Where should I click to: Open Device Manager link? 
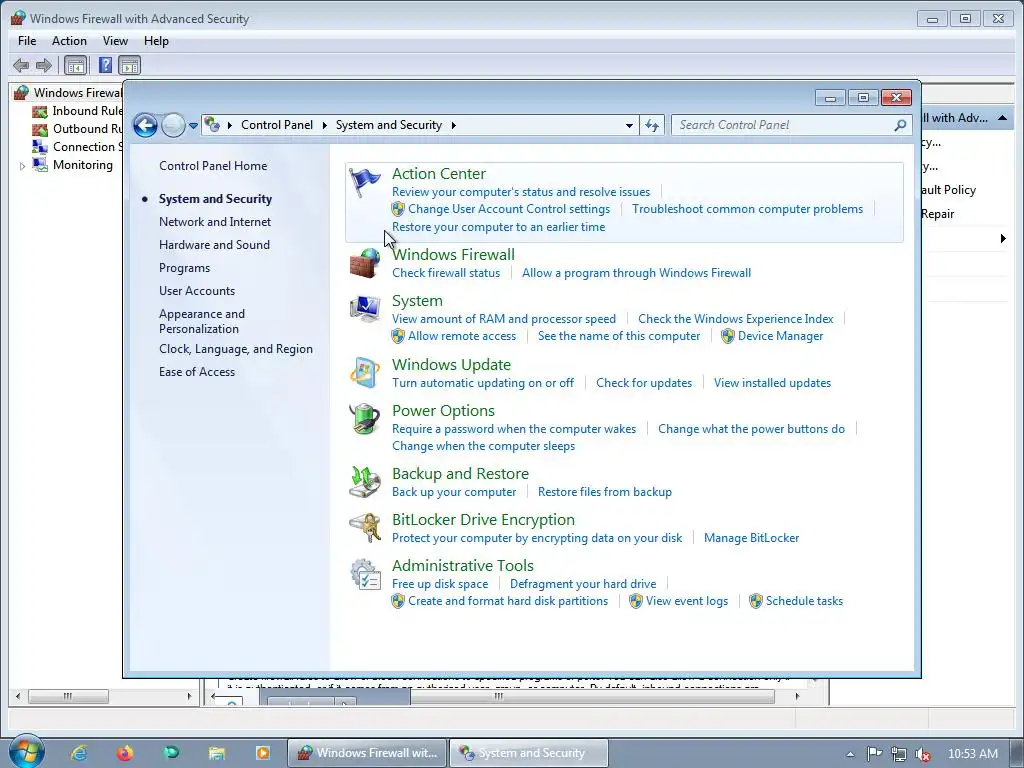[780, 336]
